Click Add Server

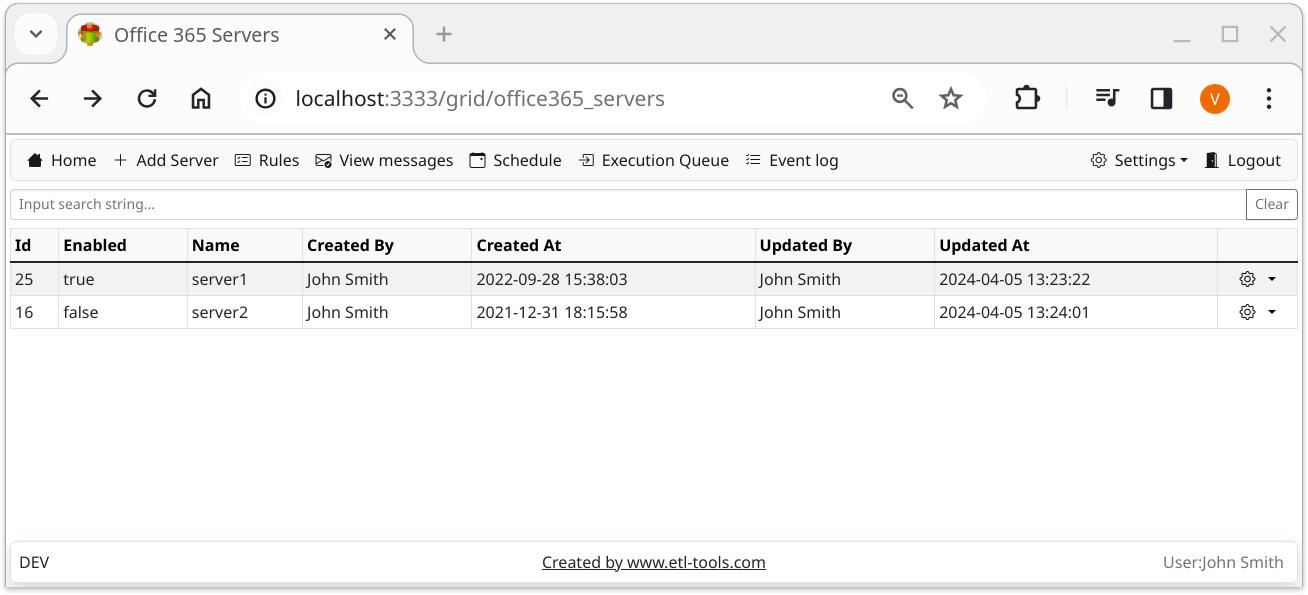166,160
